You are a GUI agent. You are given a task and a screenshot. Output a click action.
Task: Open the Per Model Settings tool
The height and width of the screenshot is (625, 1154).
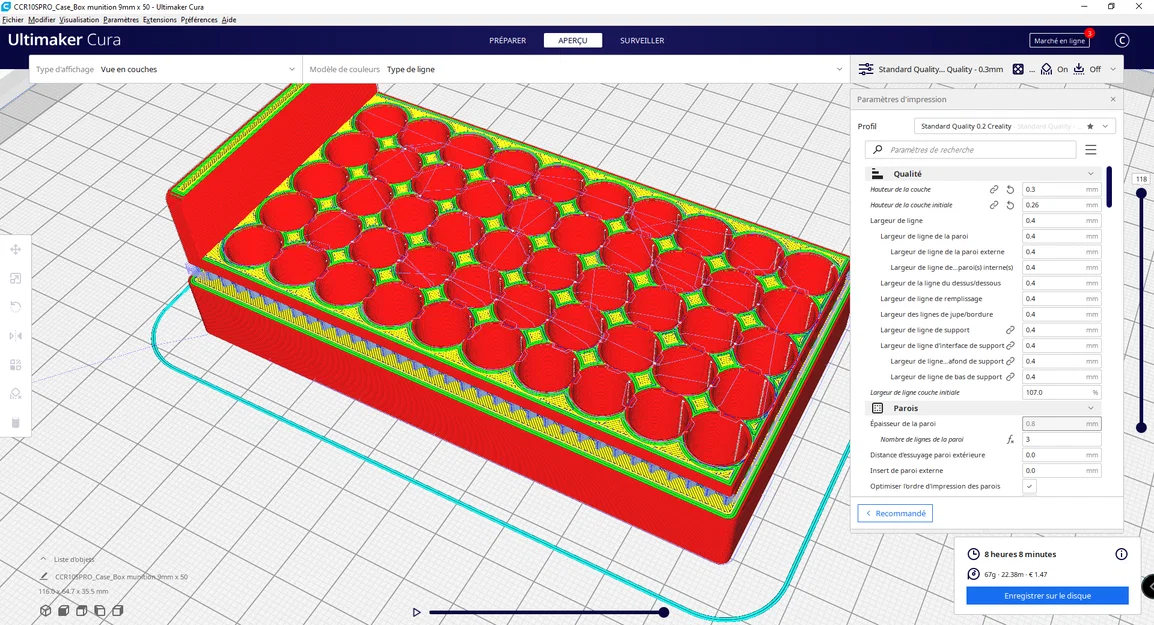[x=15, y=365]
